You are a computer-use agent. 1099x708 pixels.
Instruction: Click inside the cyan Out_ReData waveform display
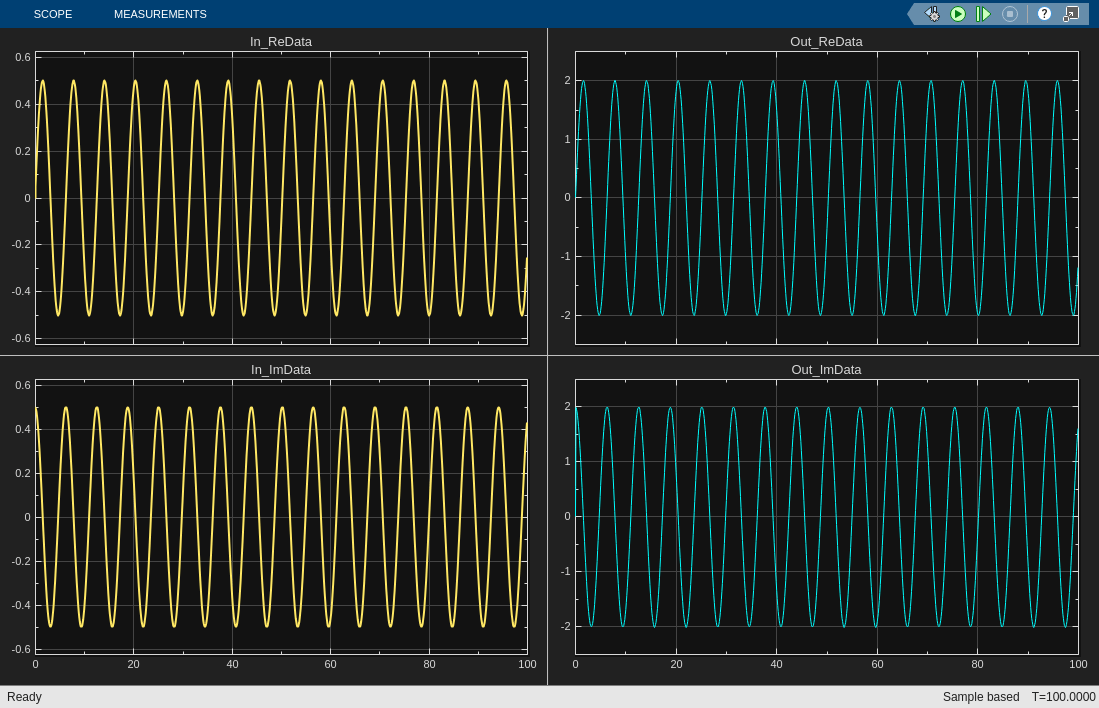pos(826,198)
